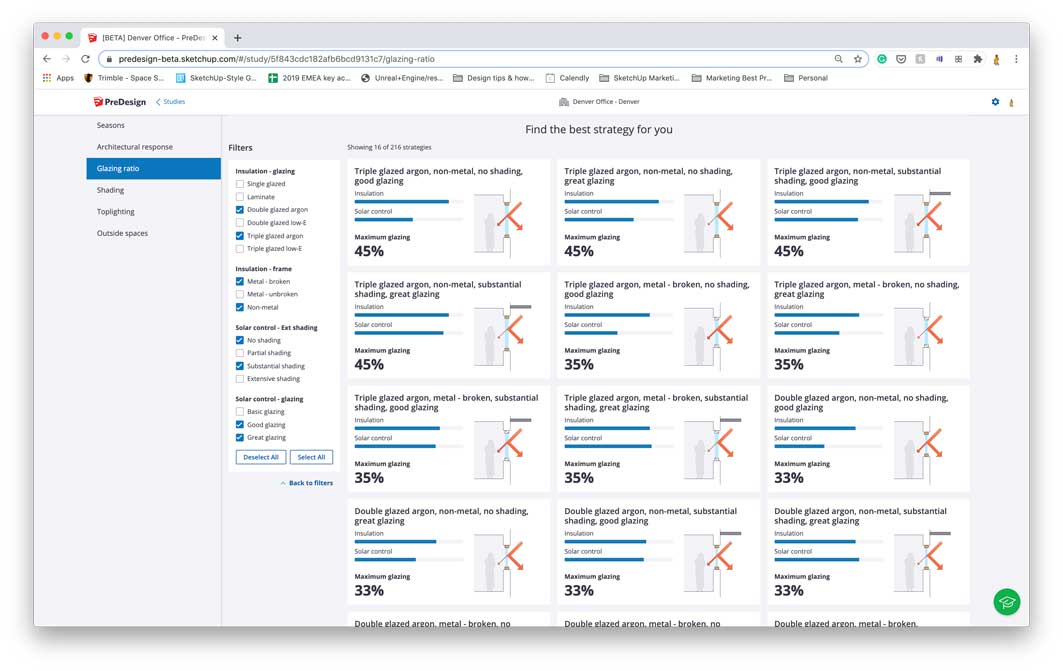Uncheck the No shading filter
Viewport: 1063px width, 671px height.
point(239,340)
